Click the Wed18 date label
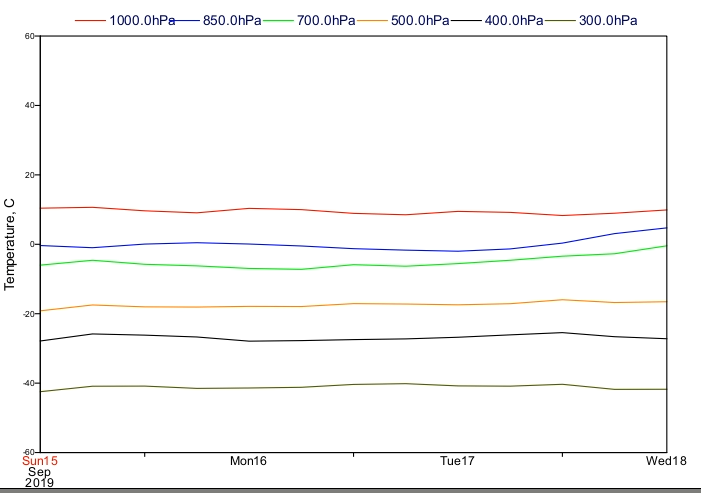 [x=666, y=461]
